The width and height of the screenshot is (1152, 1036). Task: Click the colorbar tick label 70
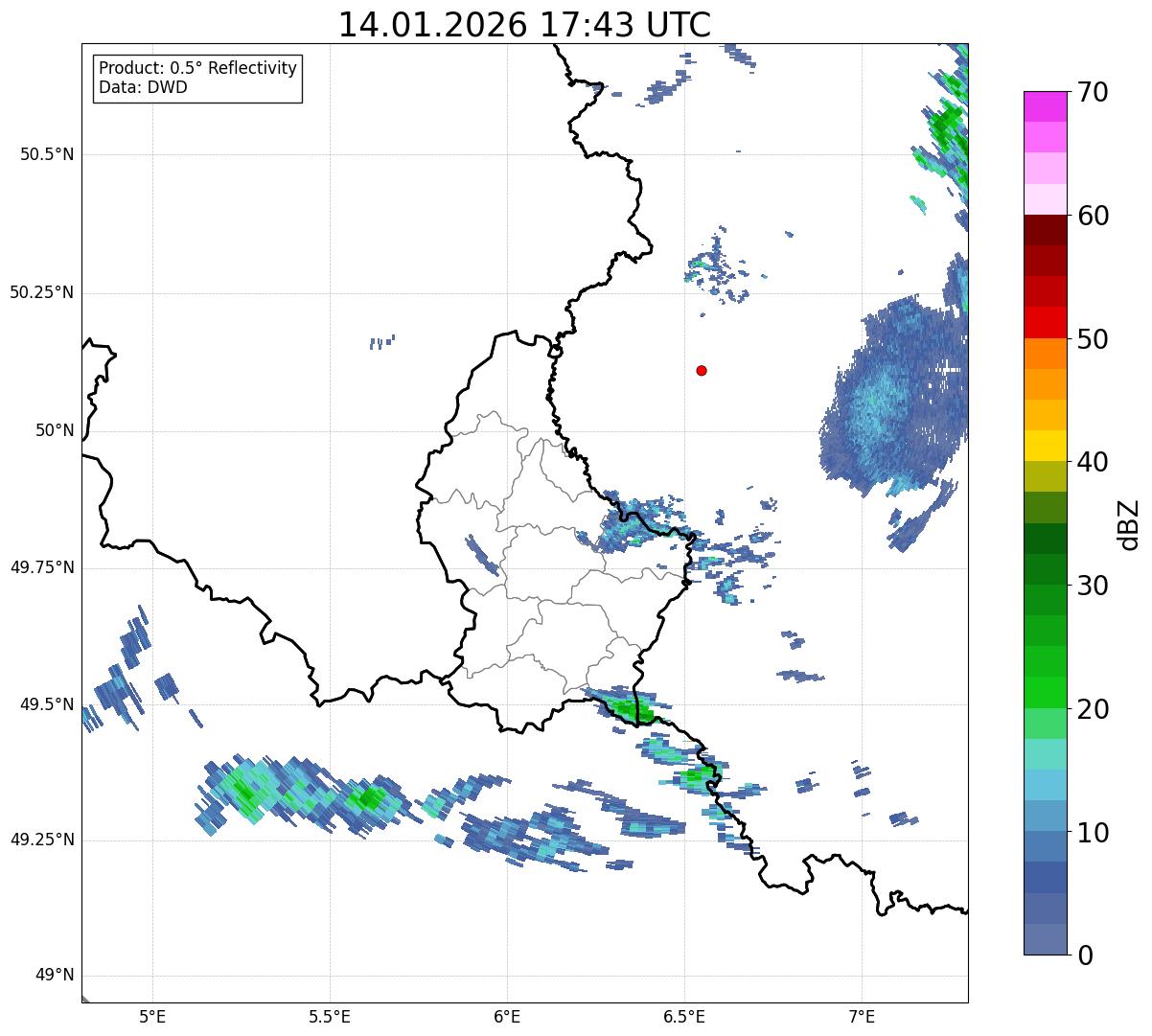[x=1093, y=92]
